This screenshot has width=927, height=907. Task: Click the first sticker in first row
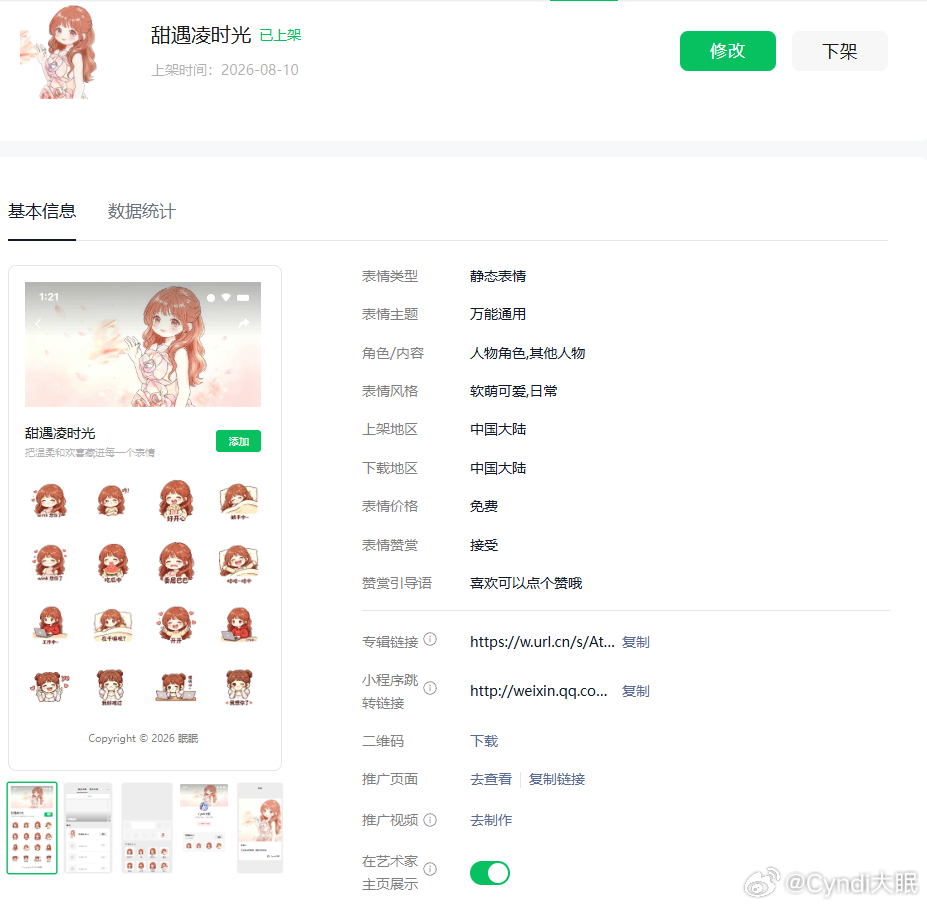[50, 501]
